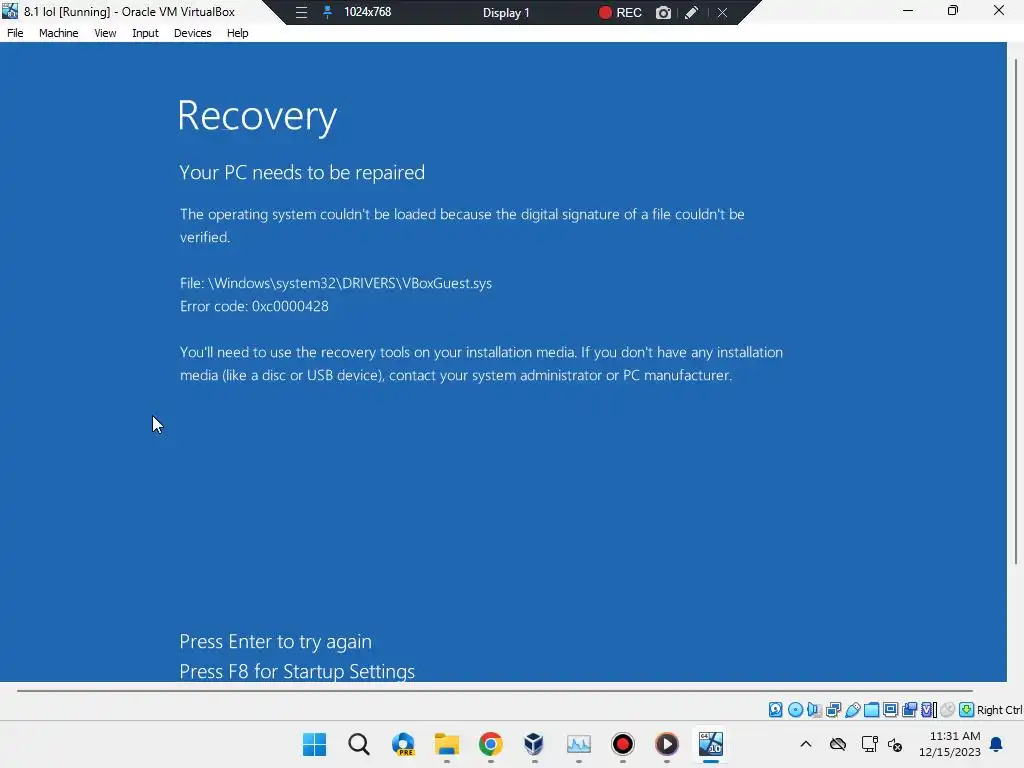
Task: Open the File menu
Action: (15, 33)
